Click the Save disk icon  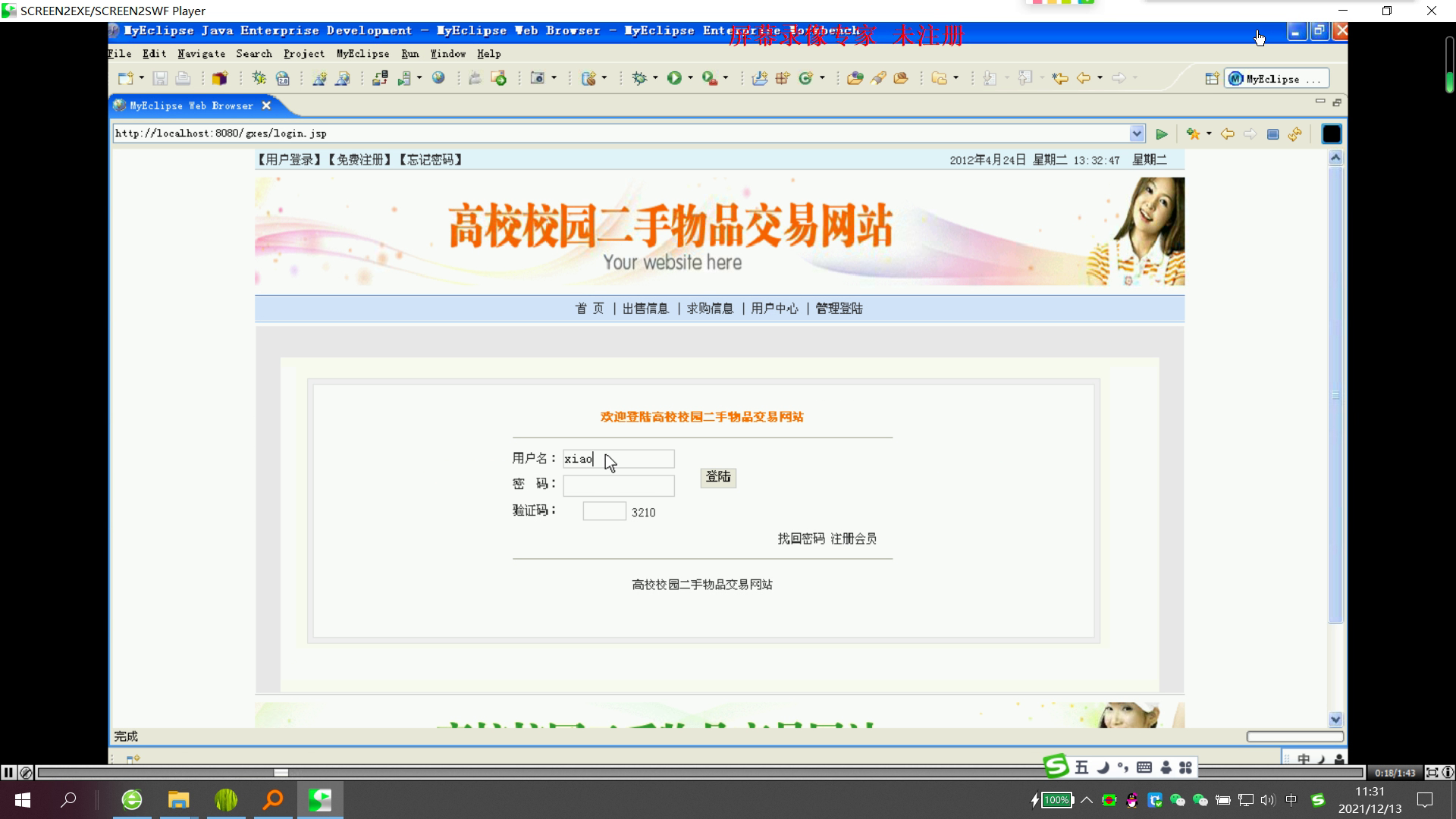click(160, 78)
